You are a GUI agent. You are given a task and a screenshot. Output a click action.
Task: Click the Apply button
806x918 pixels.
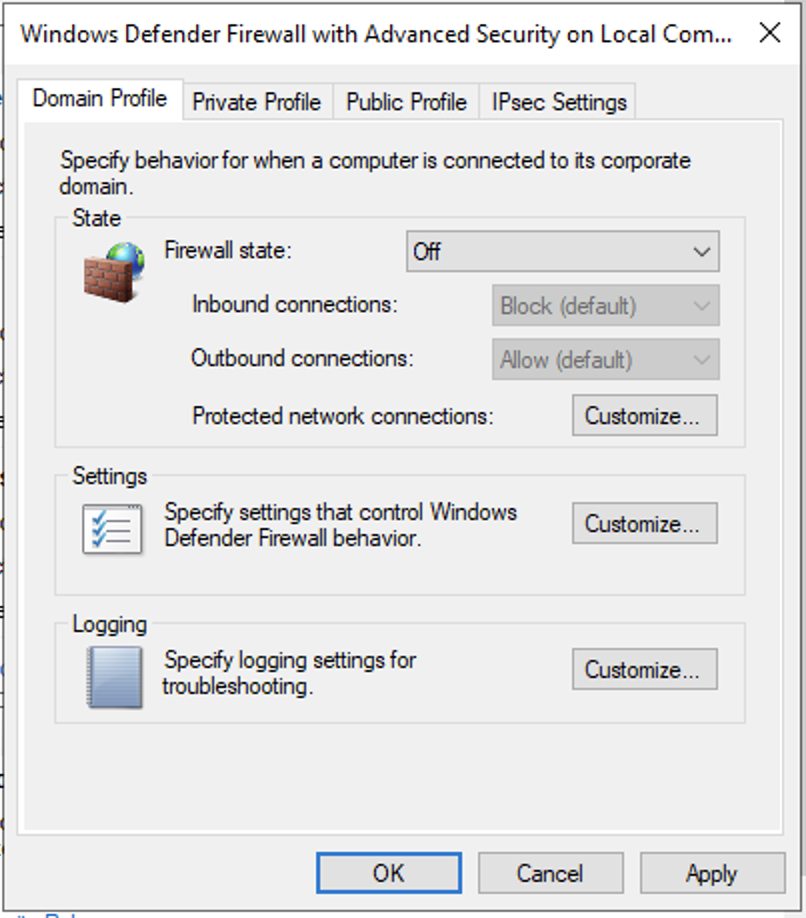(712, 873)
